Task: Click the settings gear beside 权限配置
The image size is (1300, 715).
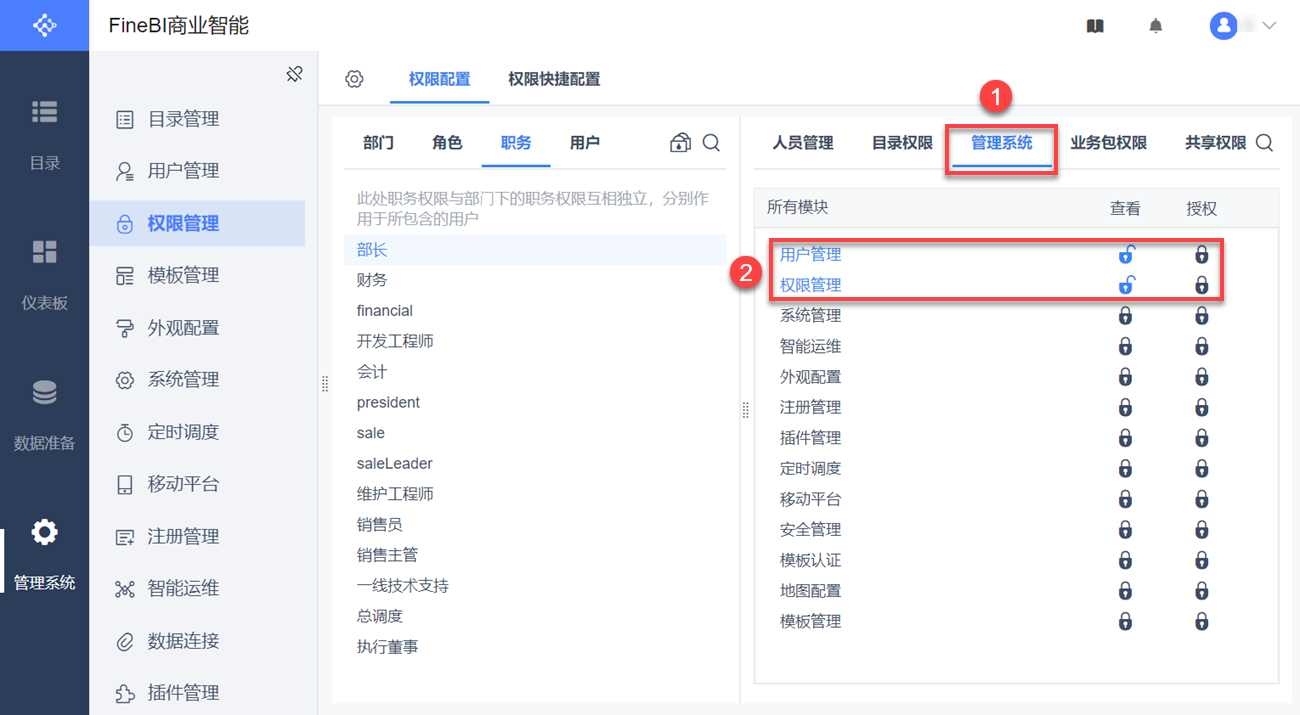Action: pyautogui.click(x=354, y=79)
